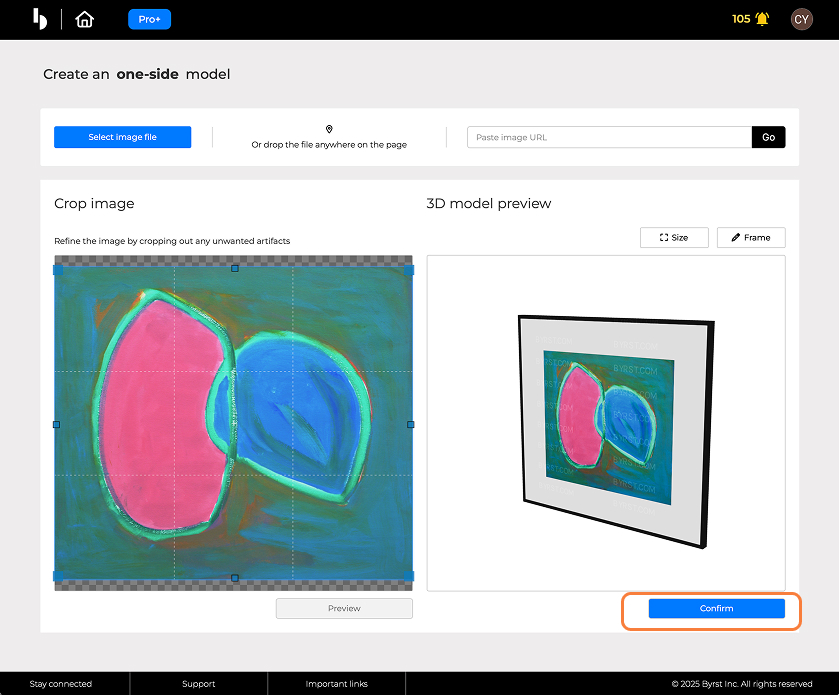Click the bottom-left crop corner handle
Image resolution: width=839 pixels, height=695 pixels.
[58, 576]
